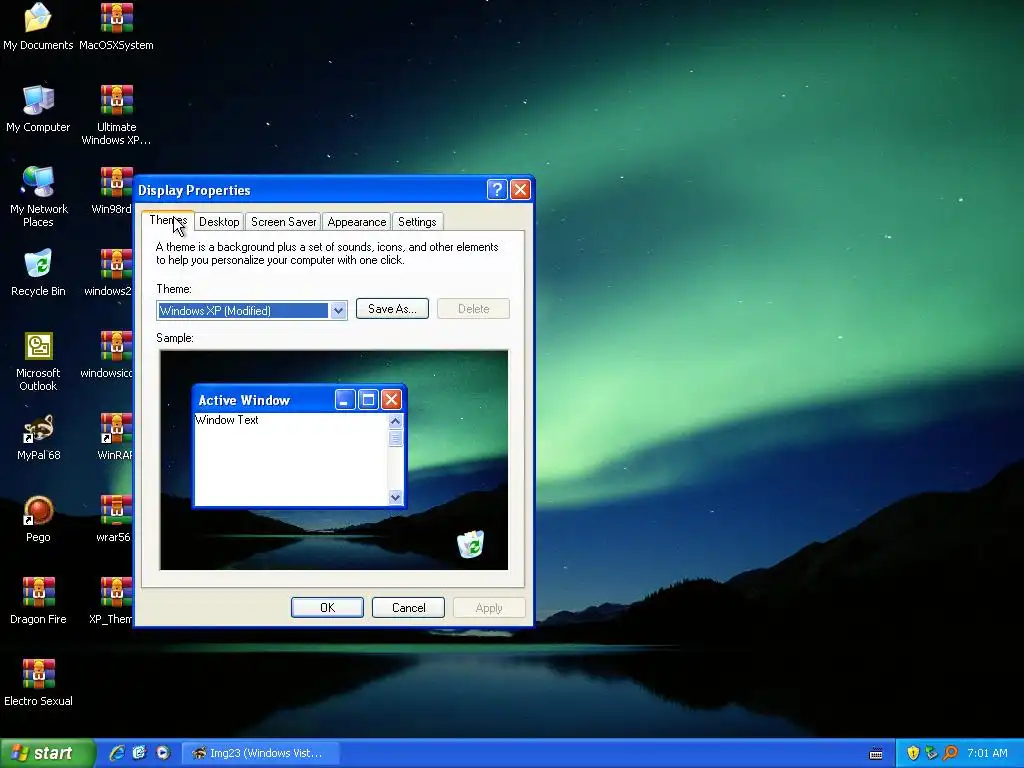Click the second Quick Launch browser icon

click(139, 753)
